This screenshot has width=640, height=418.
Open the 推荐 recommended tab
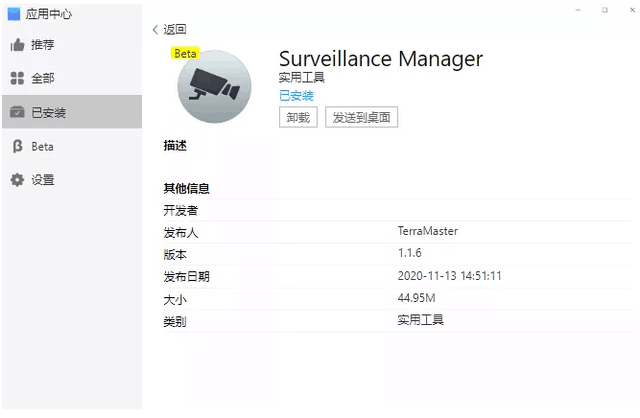point(42,45)
